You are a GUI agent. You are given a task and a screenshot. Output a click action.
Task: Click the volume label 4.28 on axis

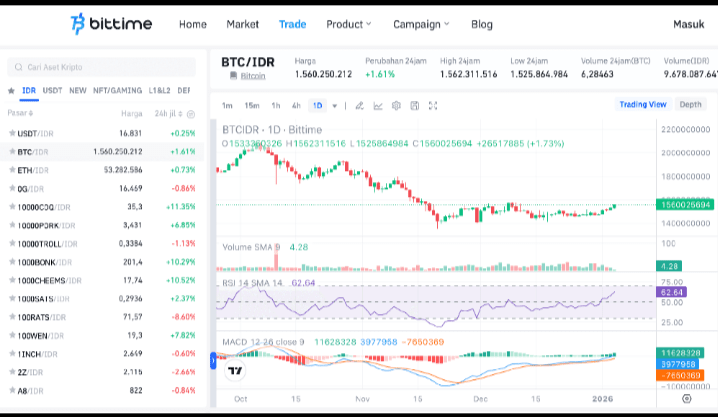[669, 266]
